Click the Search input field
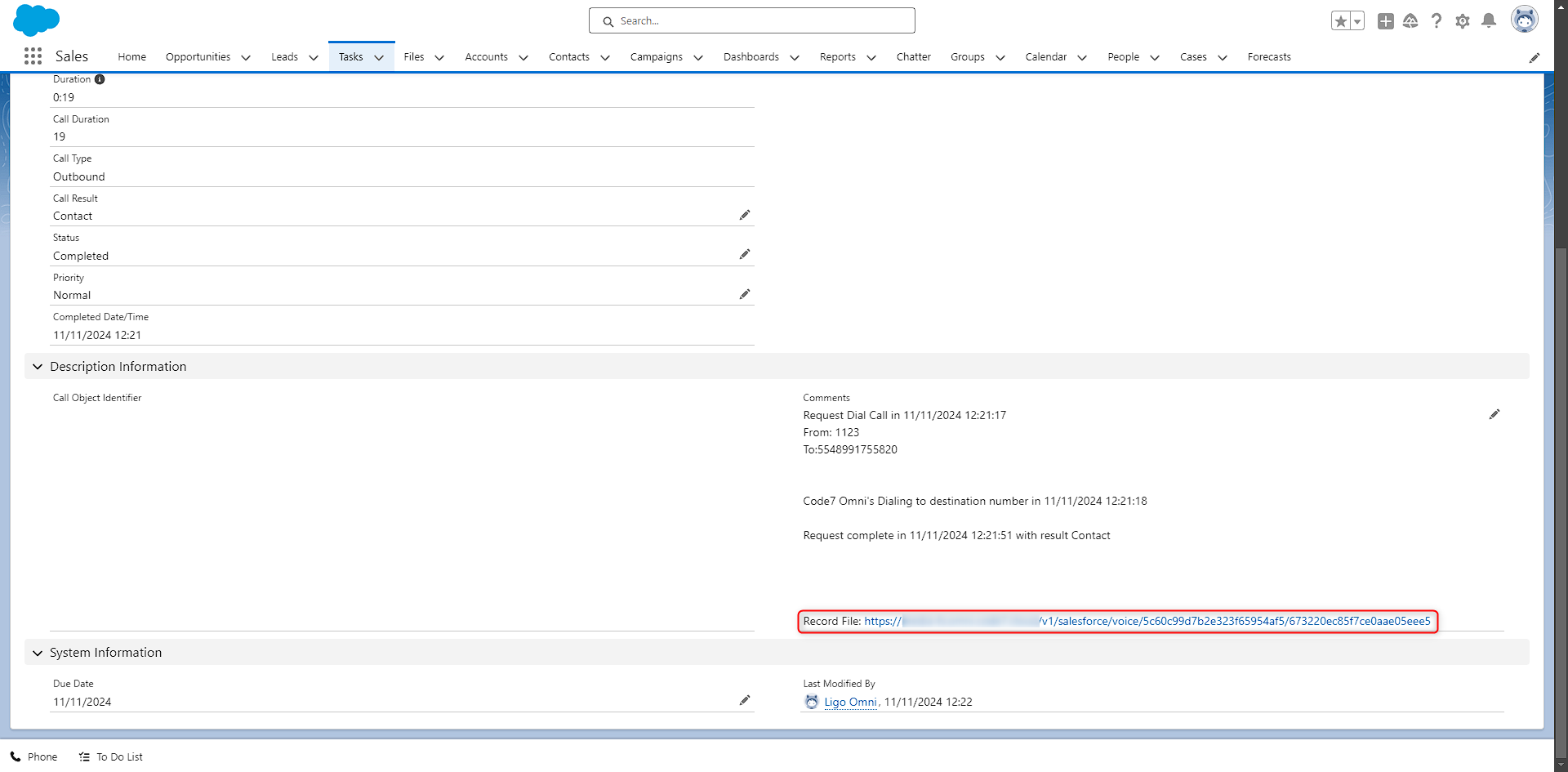Image resolution: width=1568 pixels, height=772 pixels. 752,21
